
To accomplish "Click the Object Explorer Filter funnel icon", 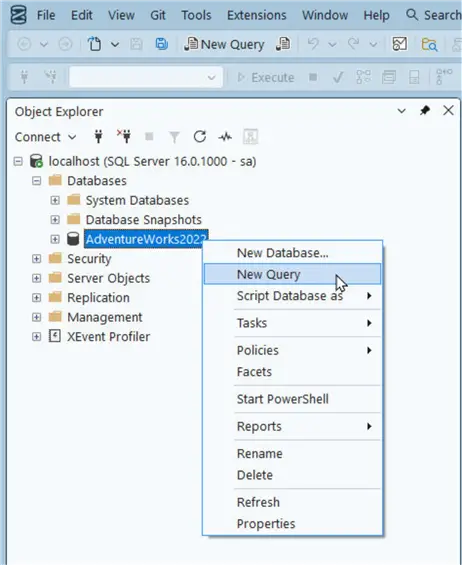I will (x=174, y=137).
